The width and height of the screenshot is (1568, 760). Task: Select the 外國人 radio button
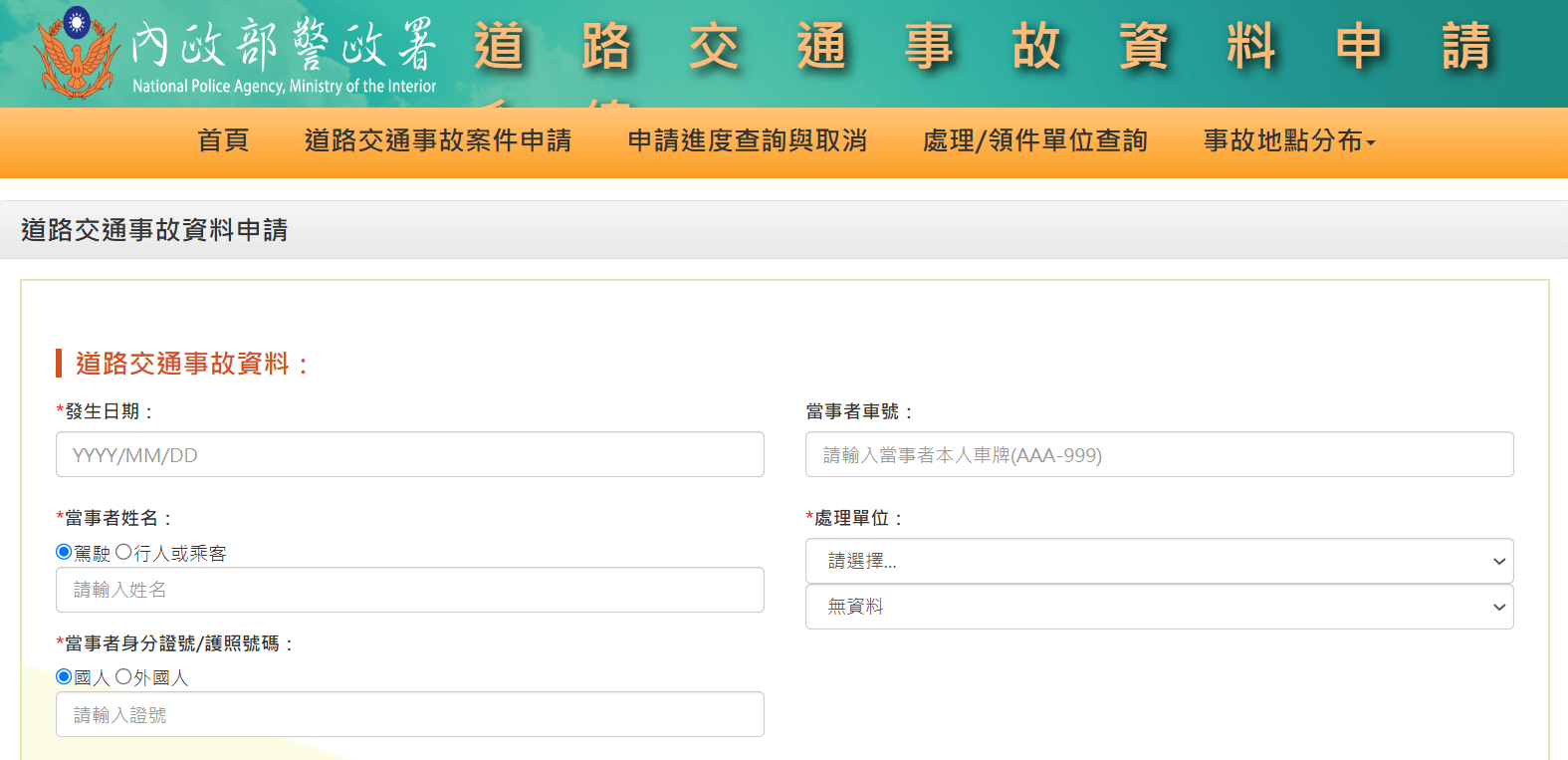tap(123, 676)
